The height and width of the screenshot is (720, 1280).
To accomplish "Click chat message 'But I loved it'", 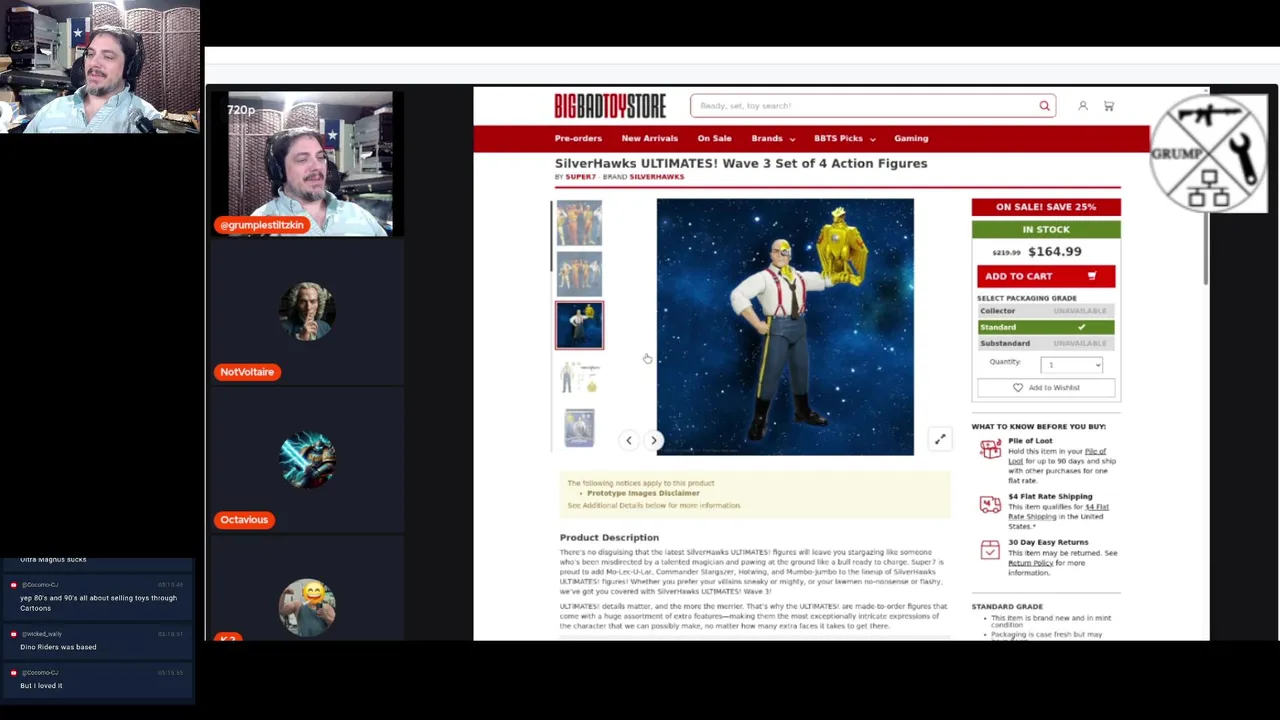I will [41, 686].
